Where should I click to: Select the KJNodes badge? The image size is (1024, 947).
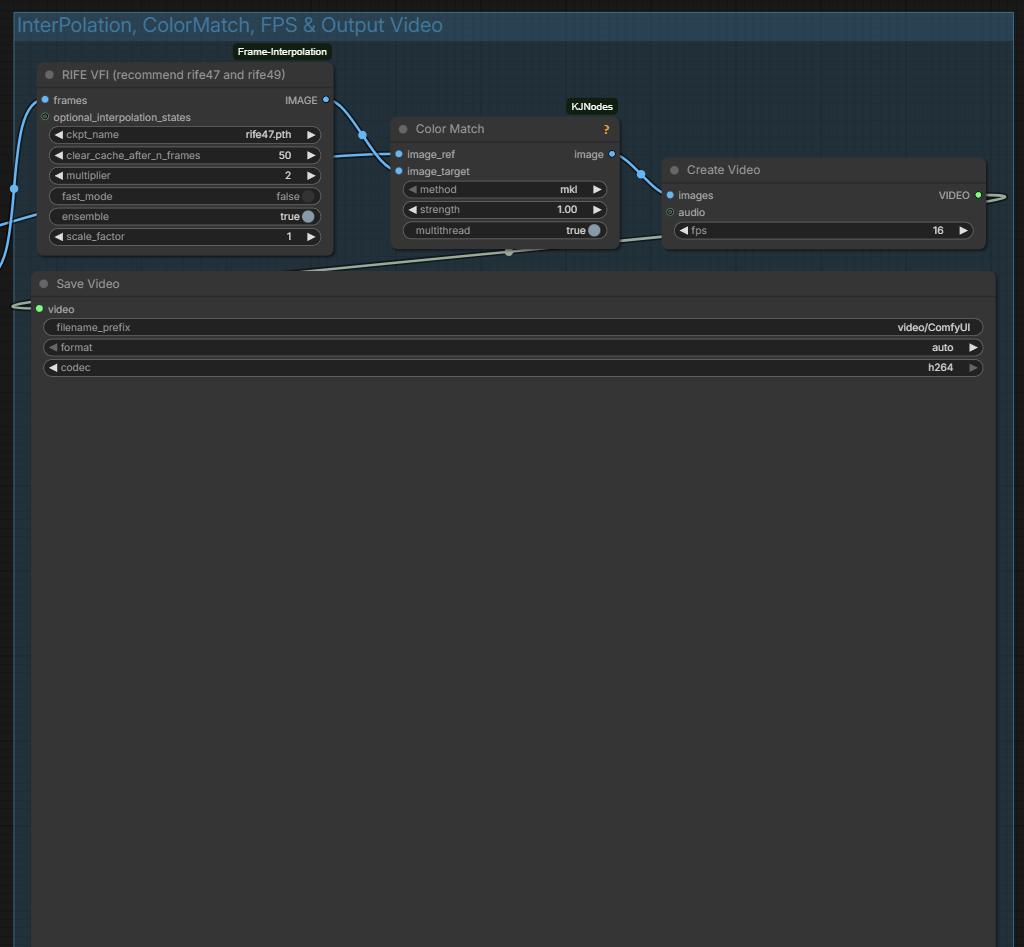pyautogui.click(x=592, y=106)
